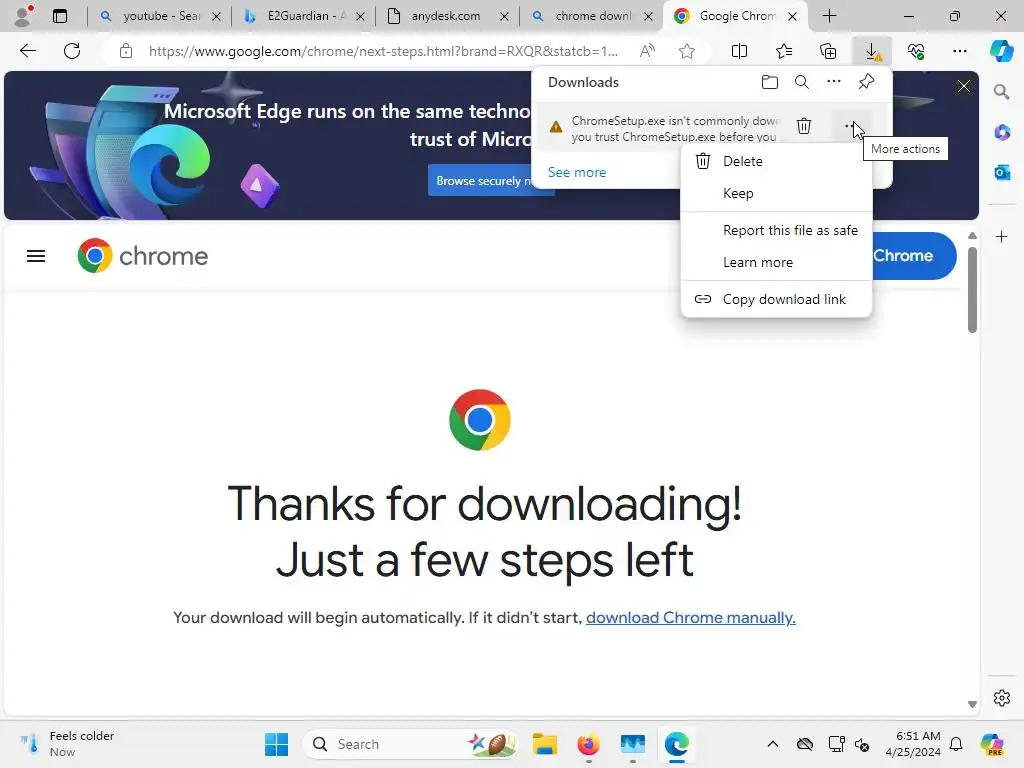Open the downloads folder icon
This screenshot has height=768, width=1024.
pos(770,82)
